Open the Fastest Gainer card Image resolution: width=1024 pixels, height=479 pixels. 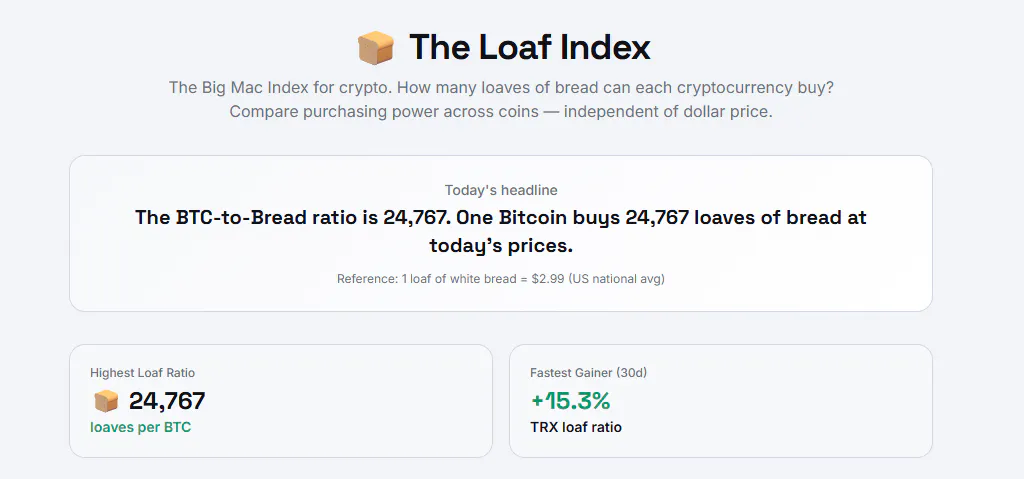[x=721, y=401]
